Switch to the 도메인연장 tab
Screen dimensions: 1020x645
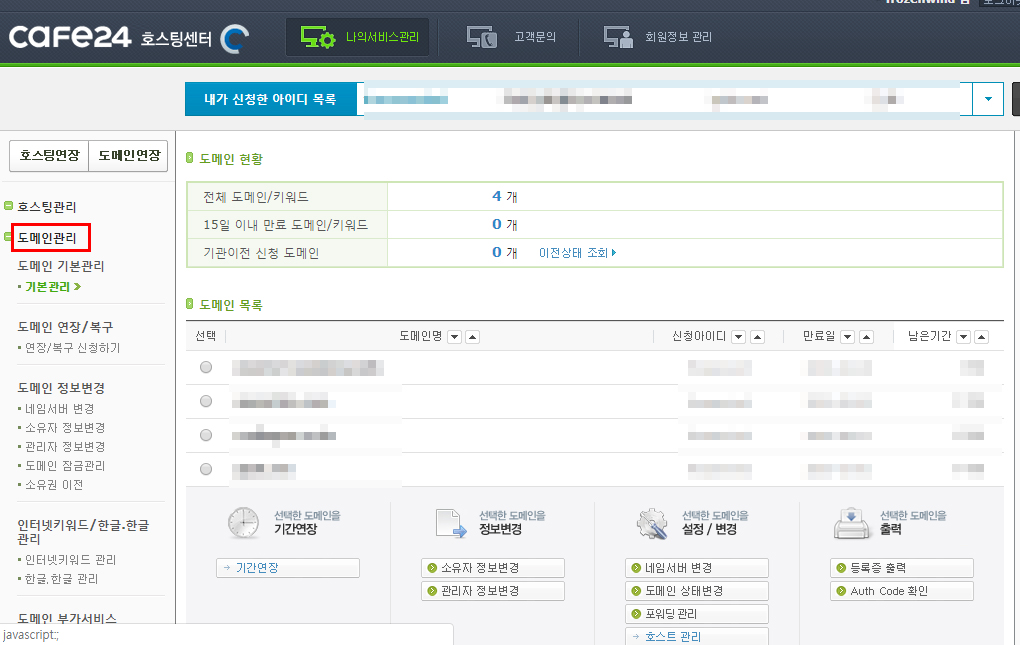[x=129, y=155]
